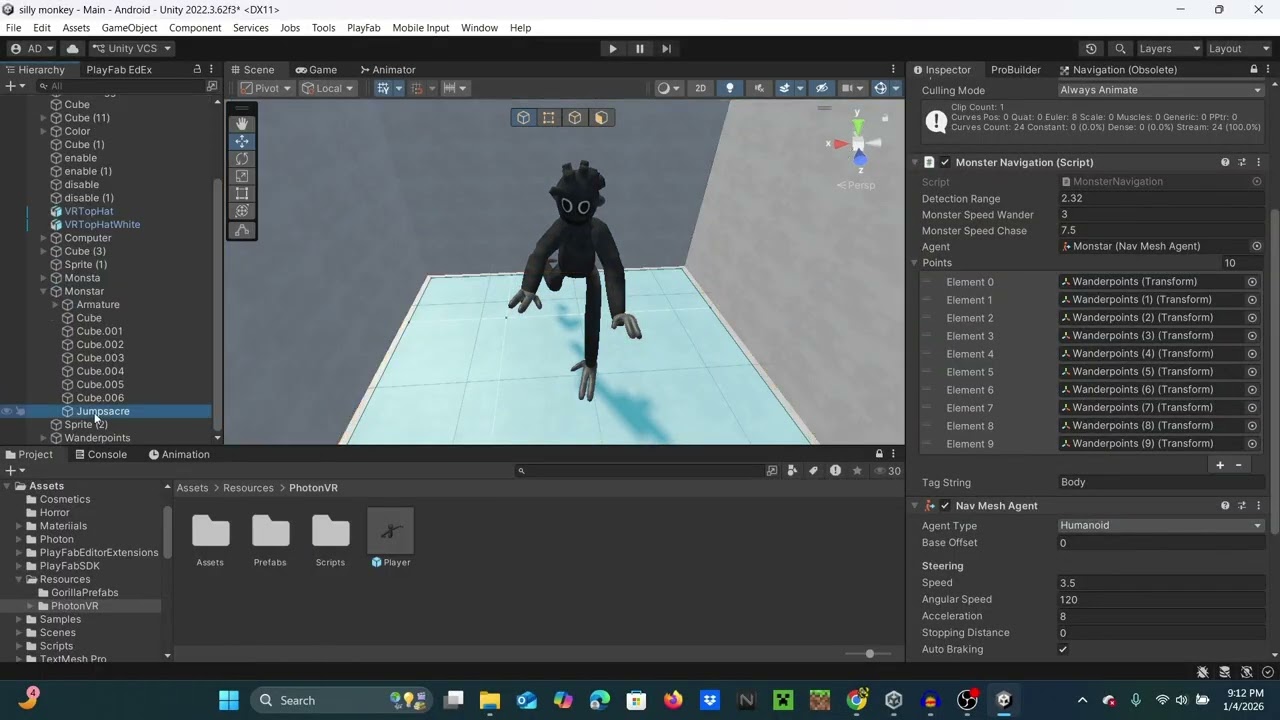This screenshot has width=1280, height=720.
Task: Toggle Auto Braking checkbox
Action: 1063,650
